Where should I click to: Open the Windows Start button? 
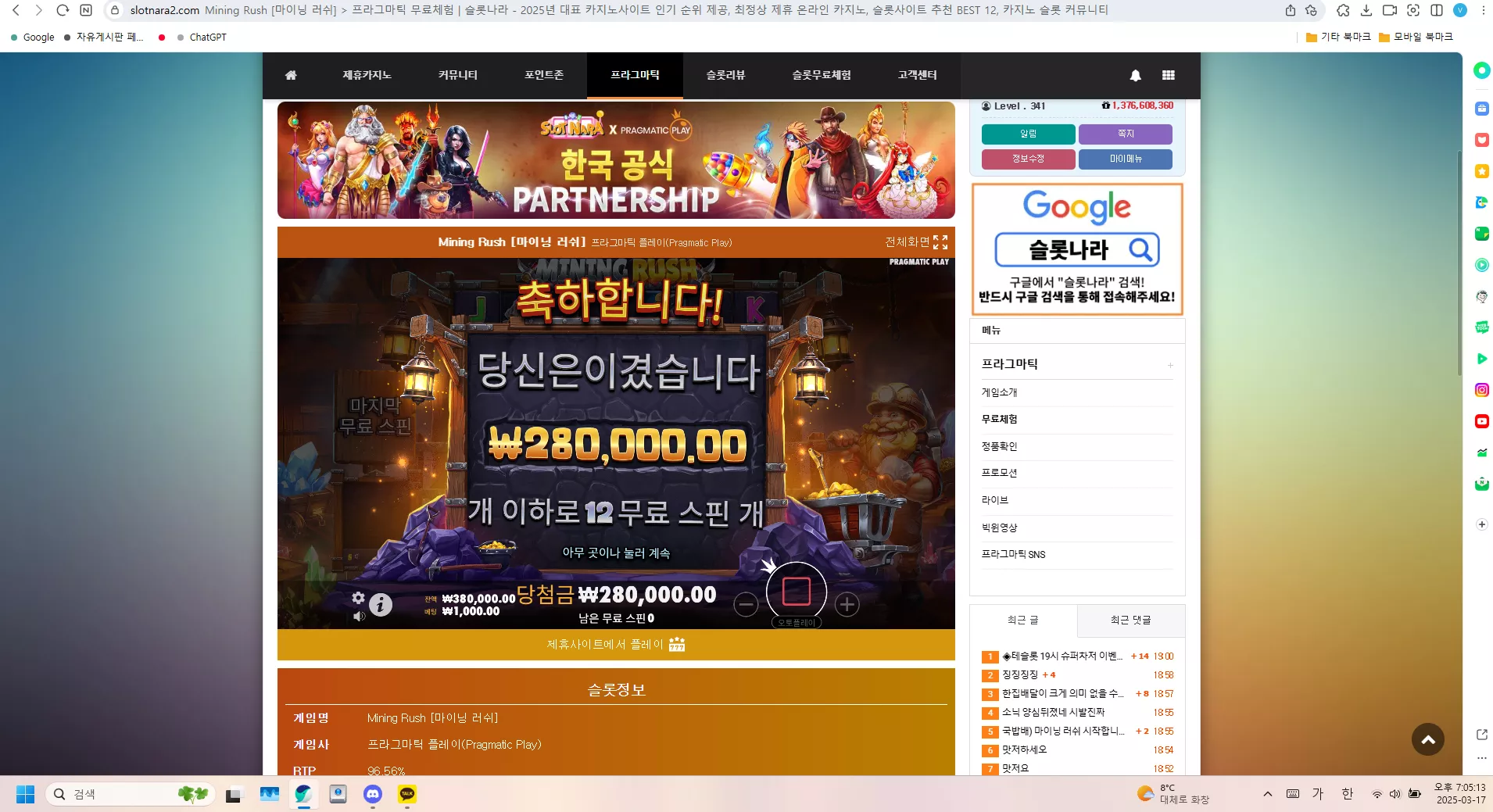(x=25, y=794)
